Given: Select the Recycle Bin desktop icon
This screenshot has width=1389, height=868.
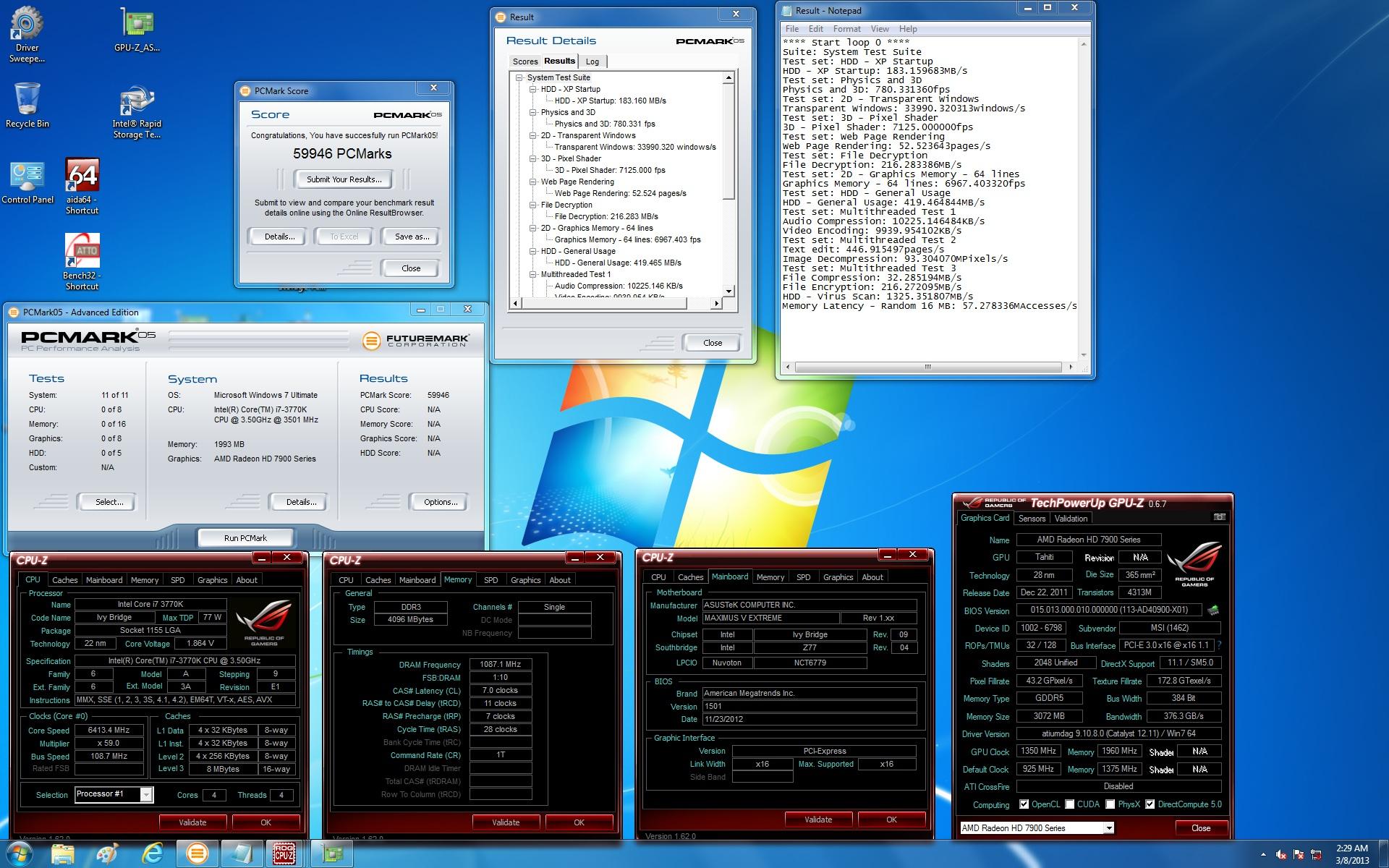Looking at the screenshot, I should (x=27, y=105).
